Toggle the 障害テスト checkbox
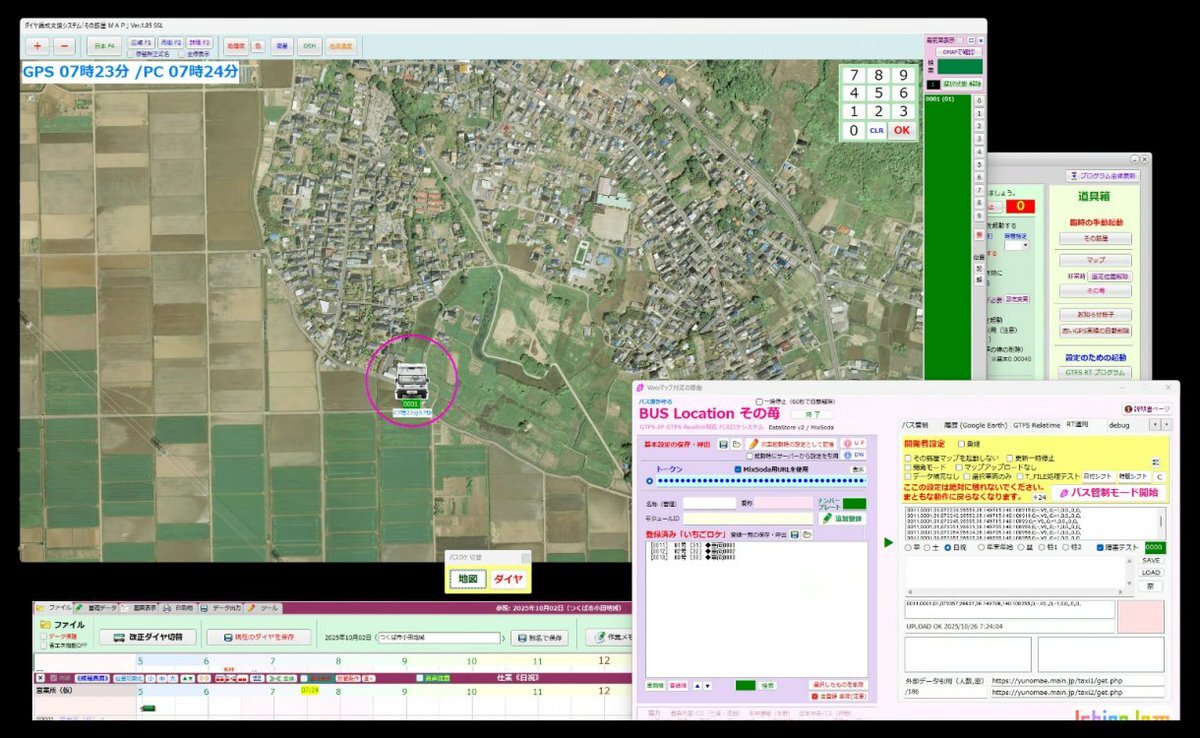Viewport: 1200px width, 738px height. [x=1101, y=548]
